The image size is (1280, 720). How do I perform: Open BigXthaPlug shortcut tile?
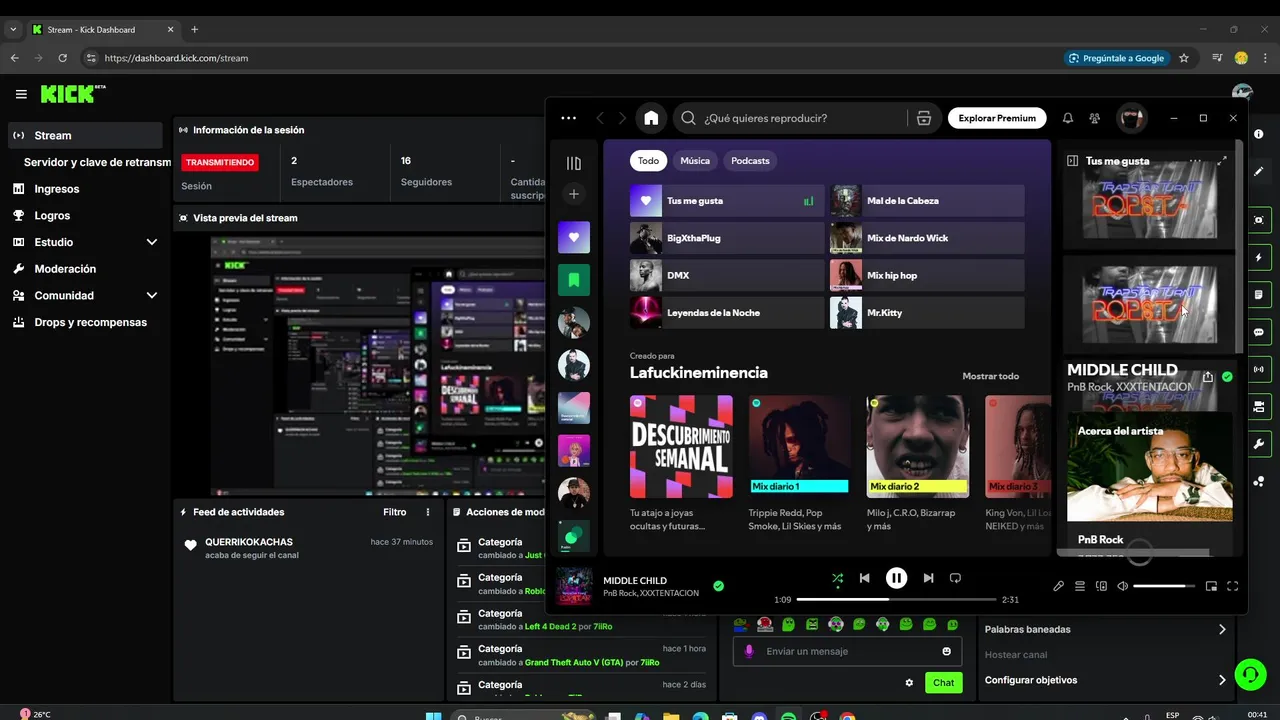(x=727, y=238)
